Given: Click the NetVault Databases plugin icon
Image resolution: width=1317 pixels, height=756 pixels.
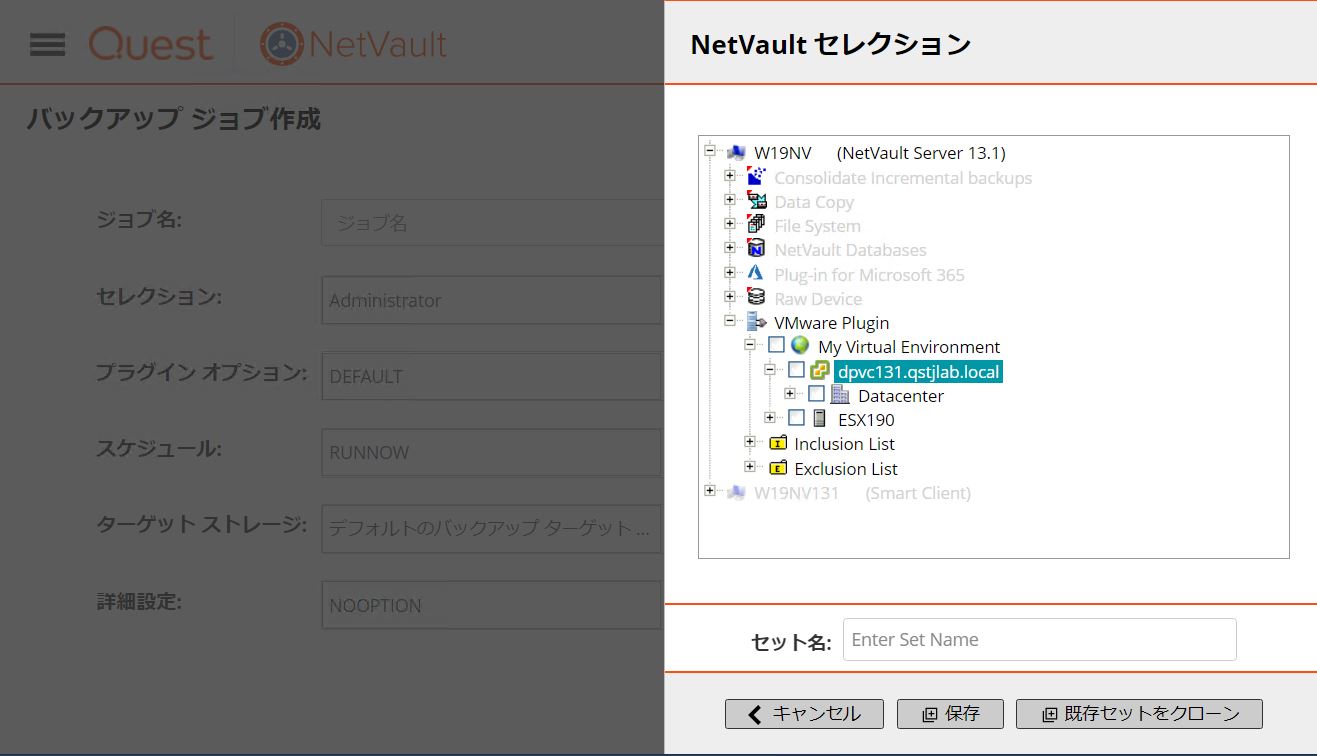Looking at the screenshot, I should (x=757, y=249).
